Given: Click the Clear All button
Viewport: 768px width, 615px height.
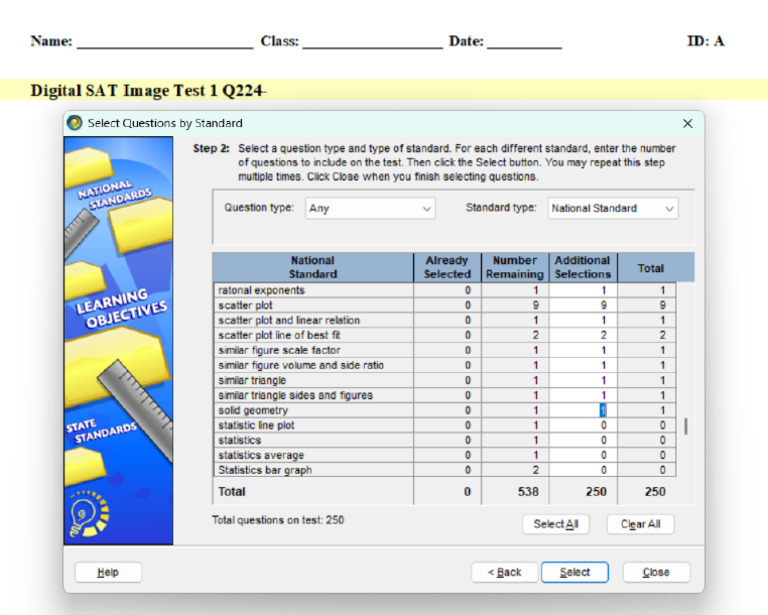Looking at the screenshot, I should tap(640, 524).
